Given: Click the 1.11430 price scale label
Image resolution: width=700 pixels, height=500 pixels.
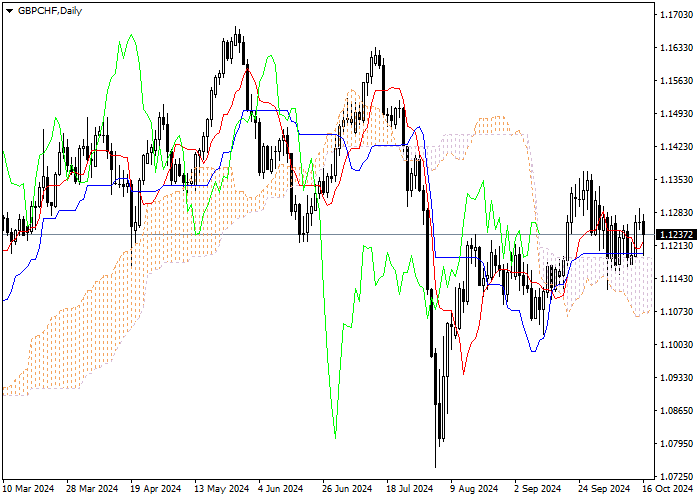Looking at the screenshot, I should pos(676,279).
